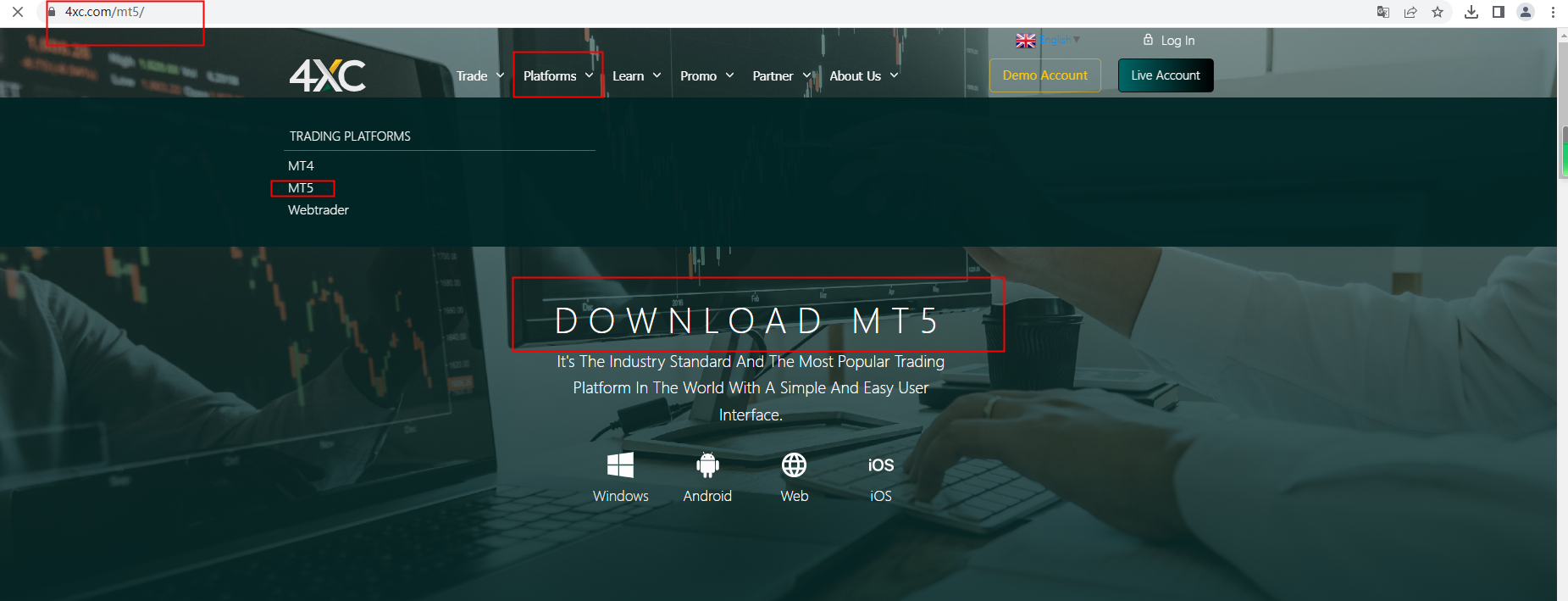Expand the Trade menu chevron
This screenshot has width=1568, height=601.
500,75
